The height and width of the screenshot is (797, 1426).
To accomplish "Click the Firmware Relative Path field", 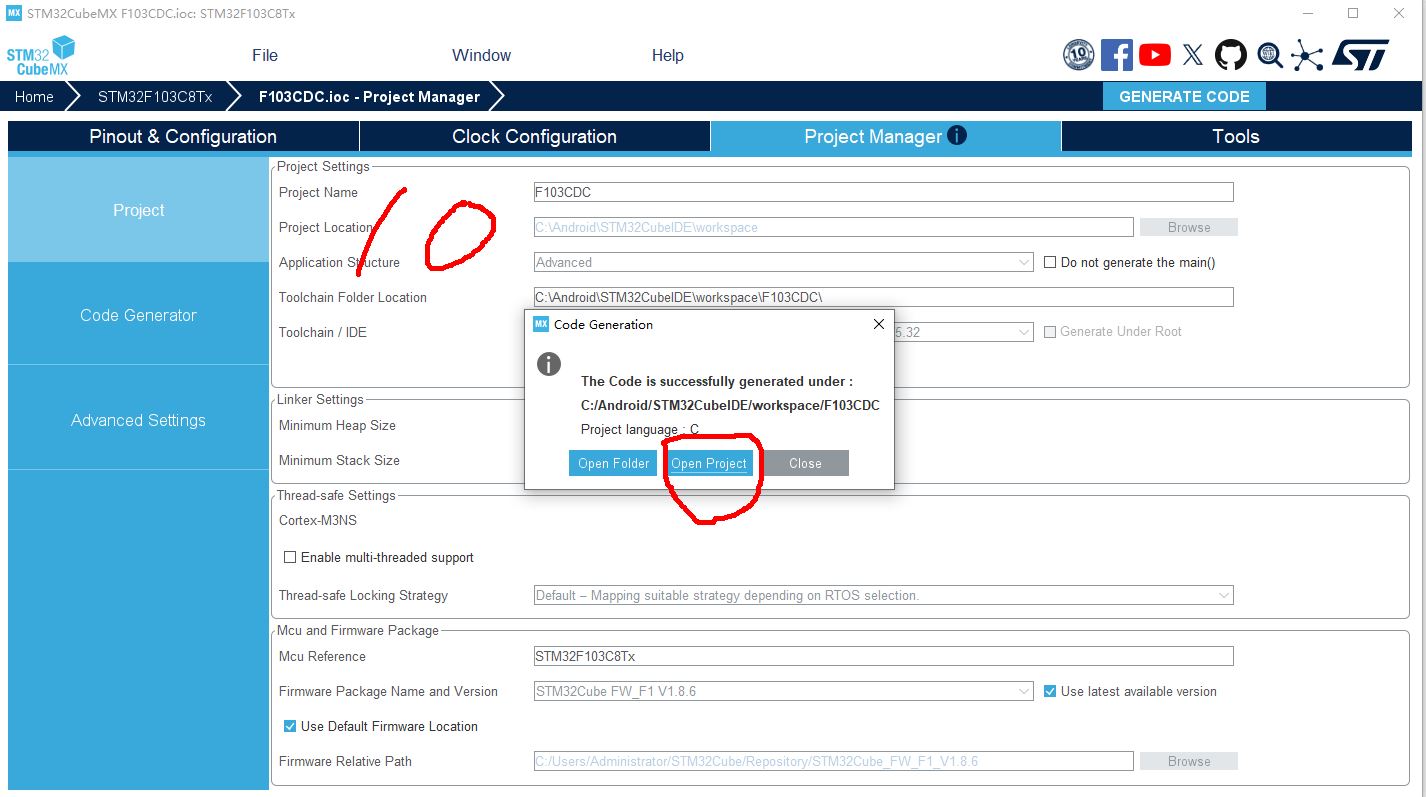I will tap(834, 761).
